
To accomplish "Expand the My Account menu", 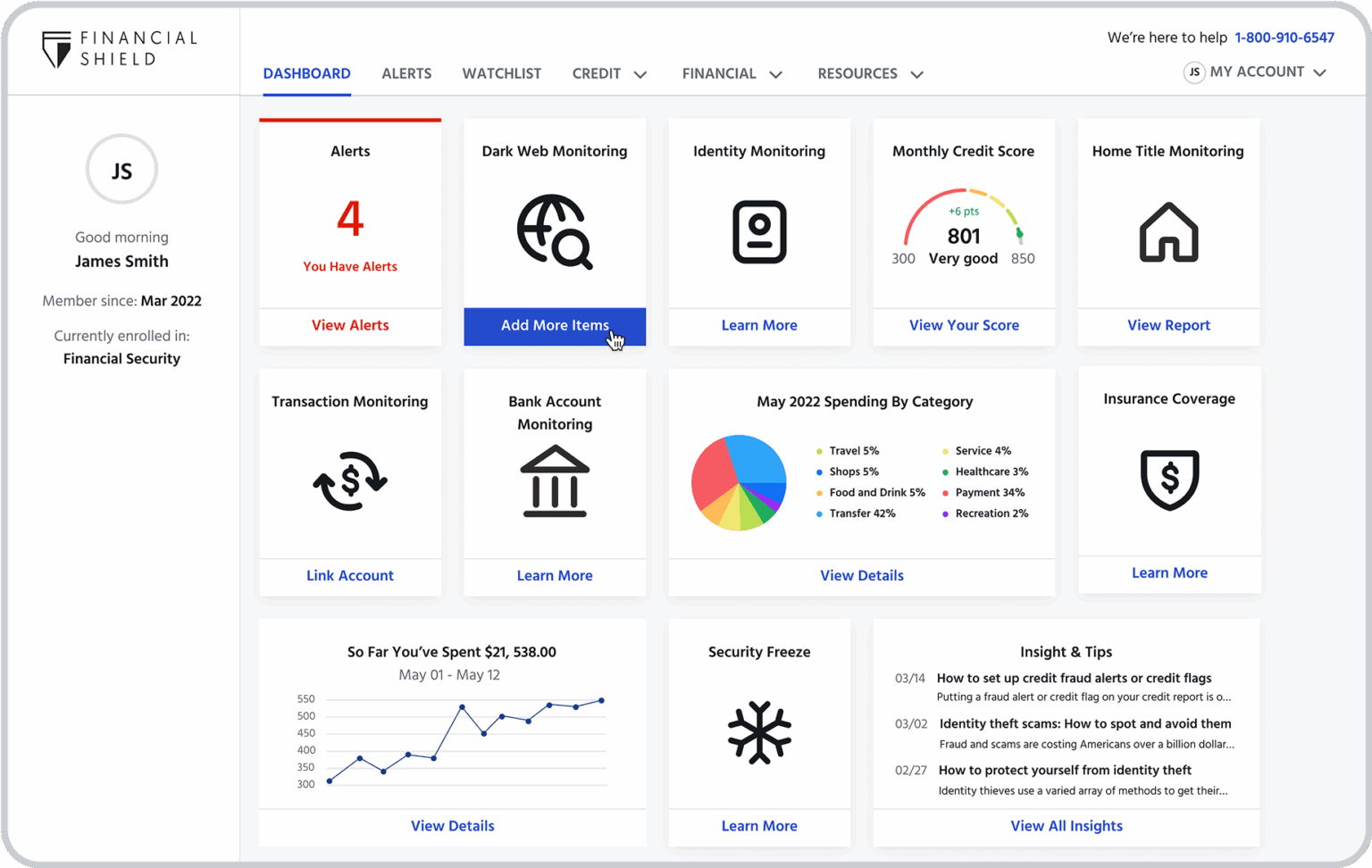I will (1255, 71).
